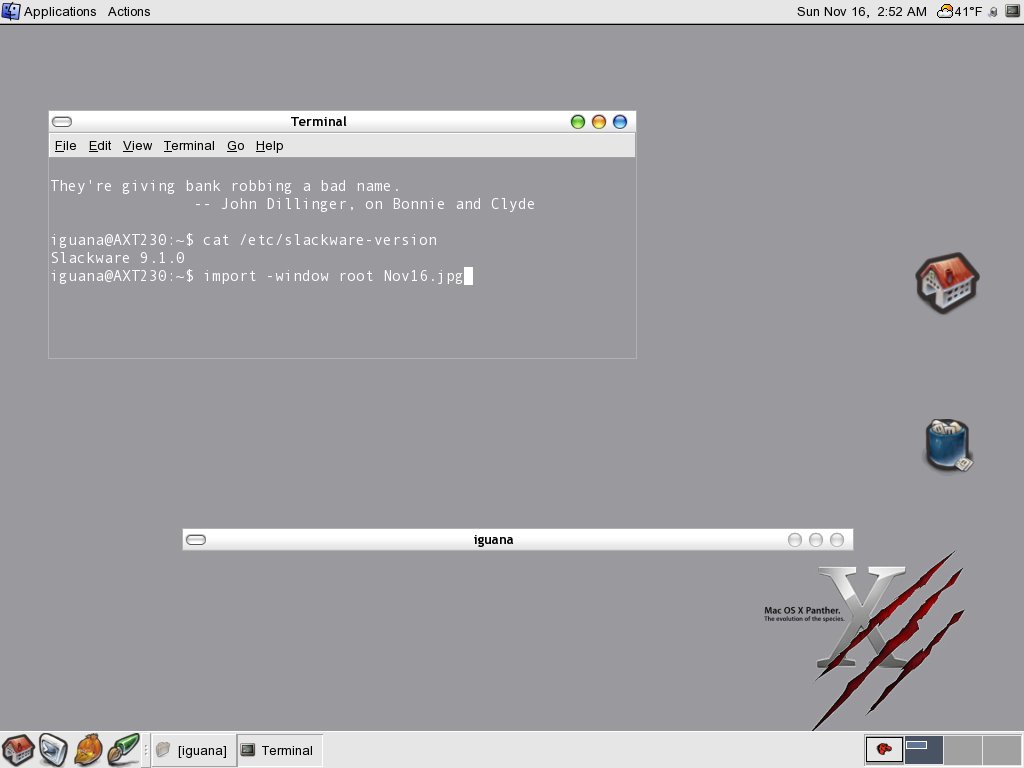Open the File menu in Terminal
Image resolution: width=1024 pixels, height=768 pixels.
coord(65,146)
